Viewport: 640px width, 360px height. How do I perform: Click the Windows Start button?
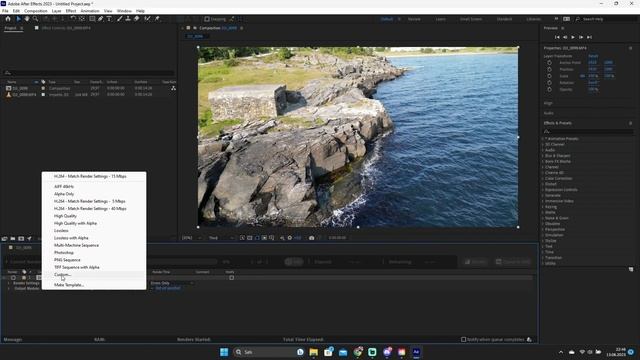pos(224,352)
